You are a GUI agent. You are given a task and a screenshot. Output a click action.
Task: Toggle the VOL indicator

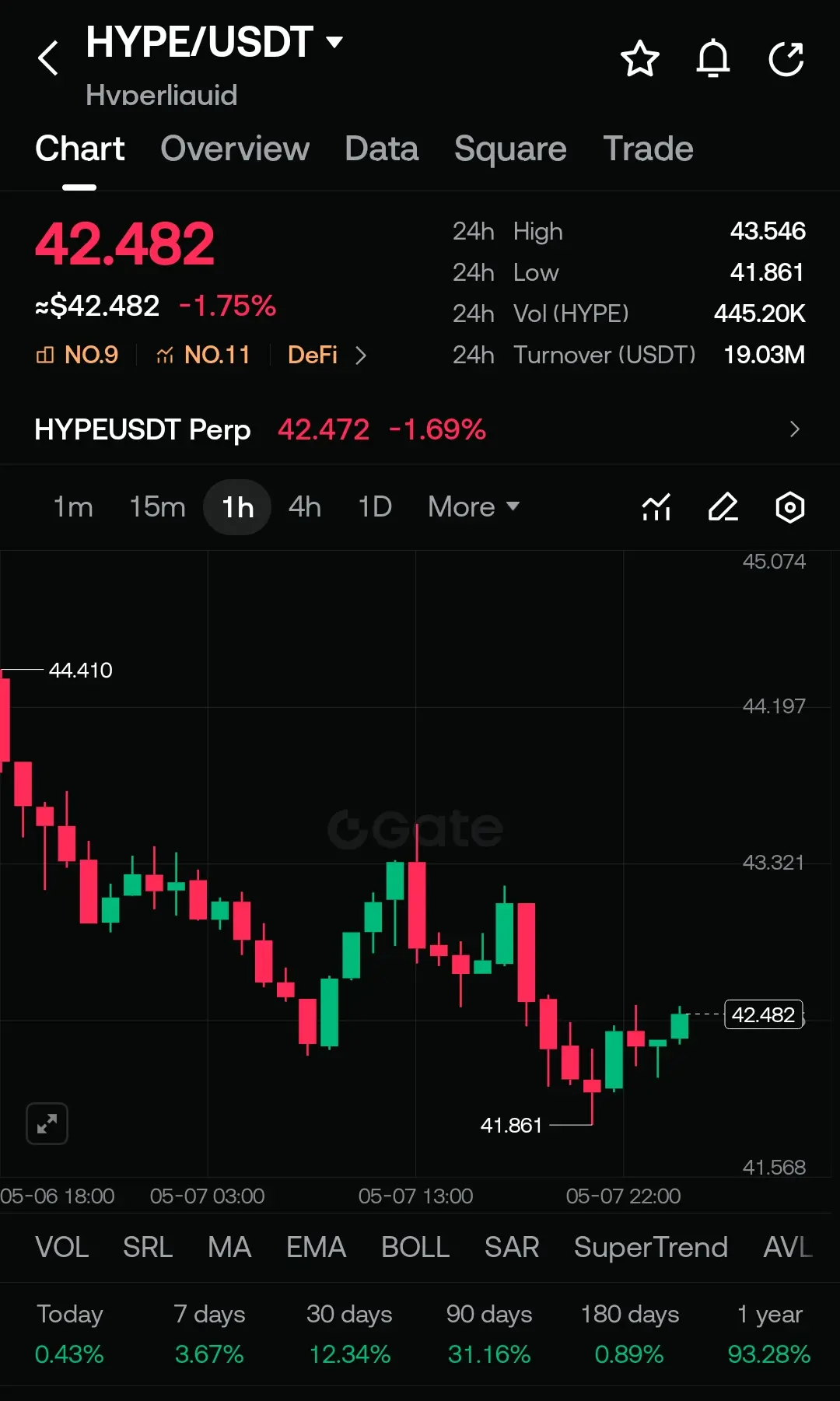(x=62, y=1247)
